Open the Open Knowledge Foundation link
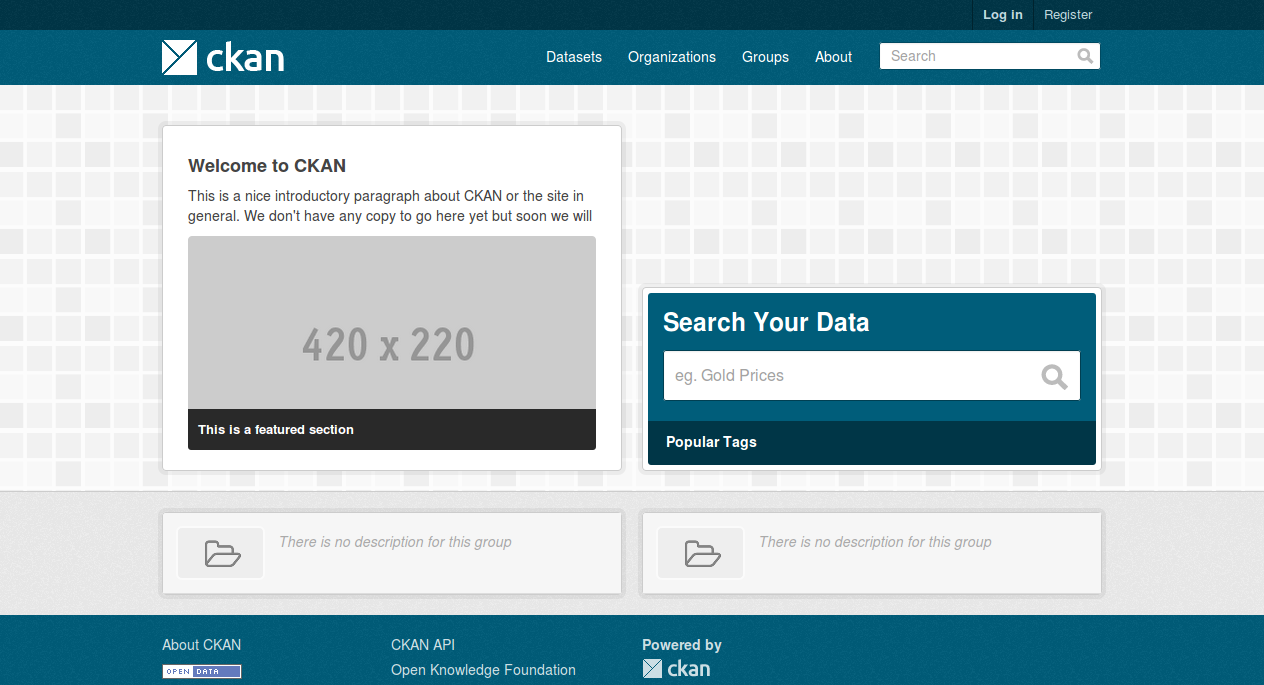 click(x=483, y=670)
